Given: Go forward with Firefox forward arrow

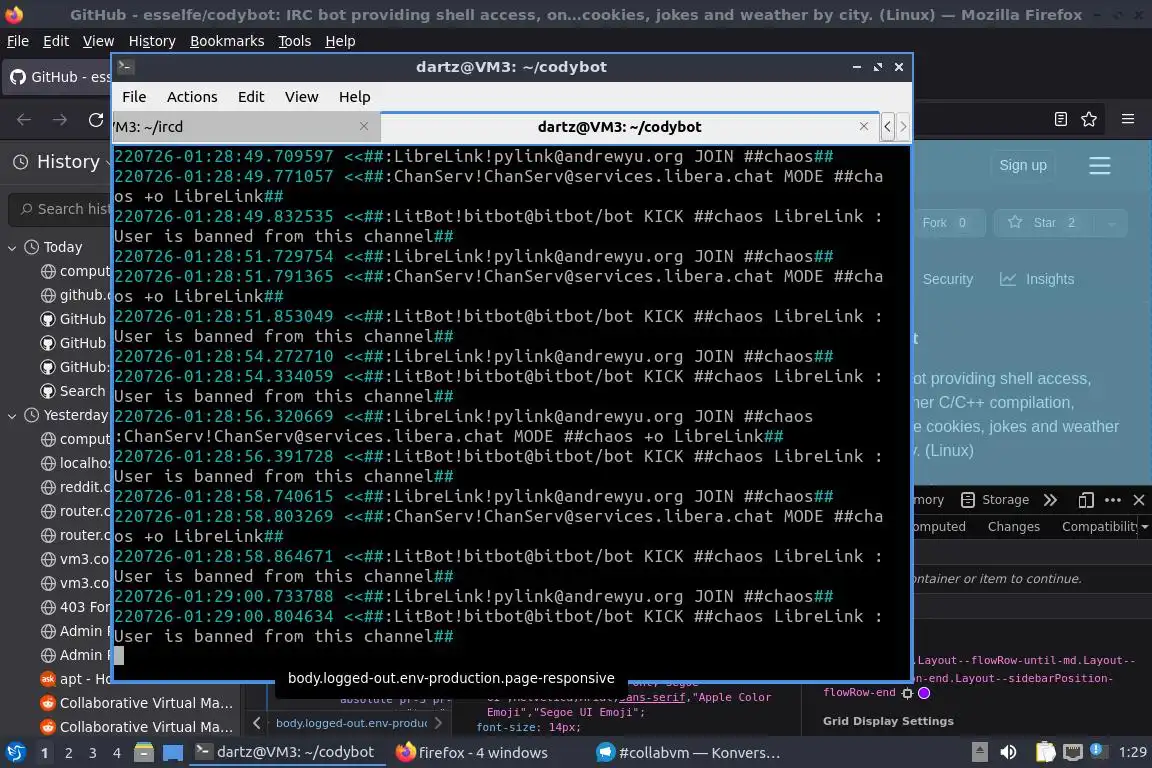Looking at the screenshot, I should tap(60, 120).
